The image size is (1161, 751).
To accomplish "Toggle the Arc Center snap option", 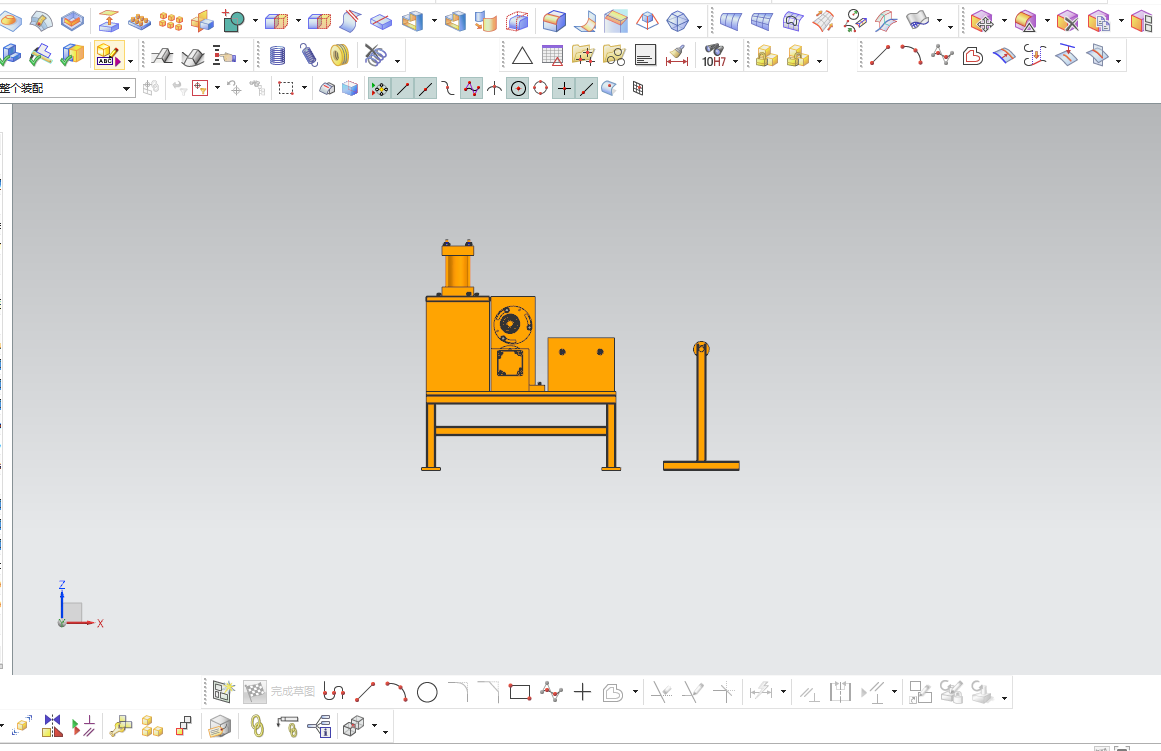I will 518,89.
